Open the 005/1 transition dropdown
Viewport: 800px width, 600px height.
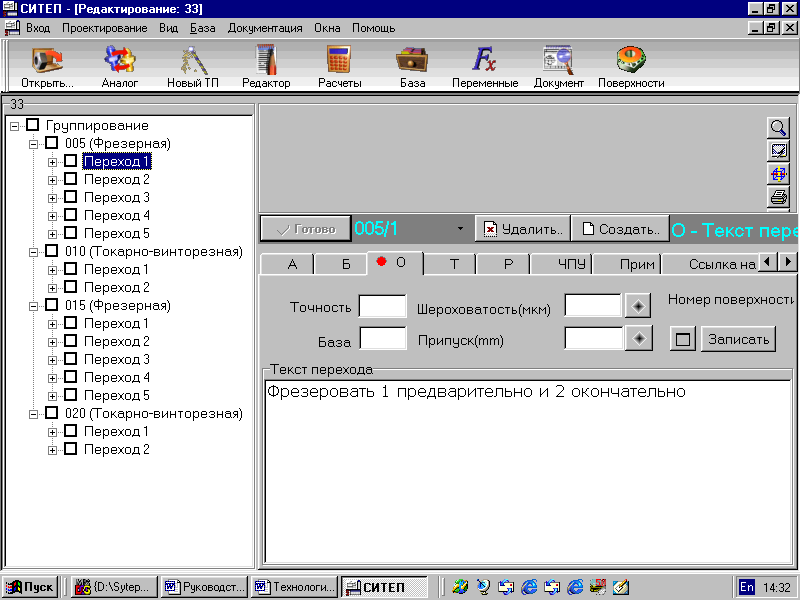[x=460, y=229]
